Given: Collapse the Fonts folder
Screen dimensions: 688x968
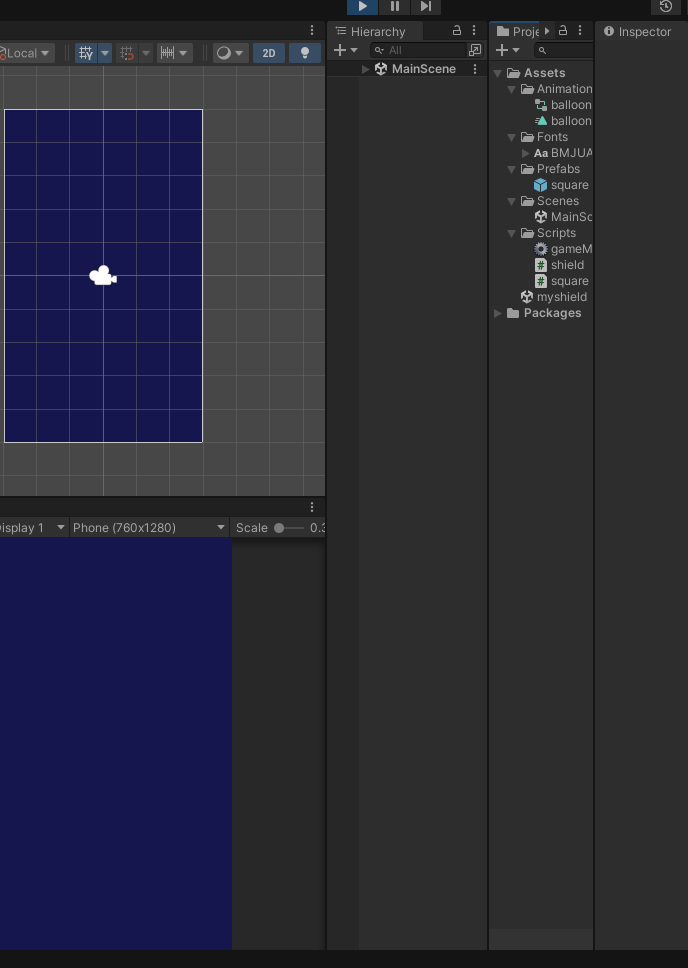Looking at the screenshot, I should 511,137.
